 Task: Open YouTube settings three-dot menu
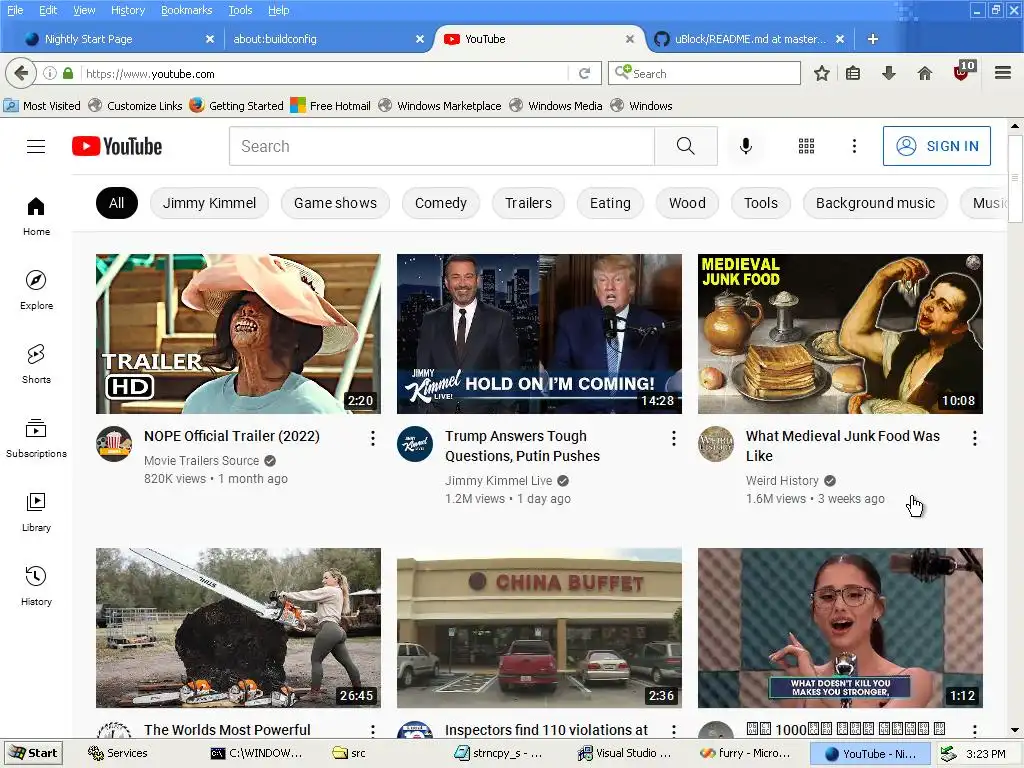tap(854, 146)
